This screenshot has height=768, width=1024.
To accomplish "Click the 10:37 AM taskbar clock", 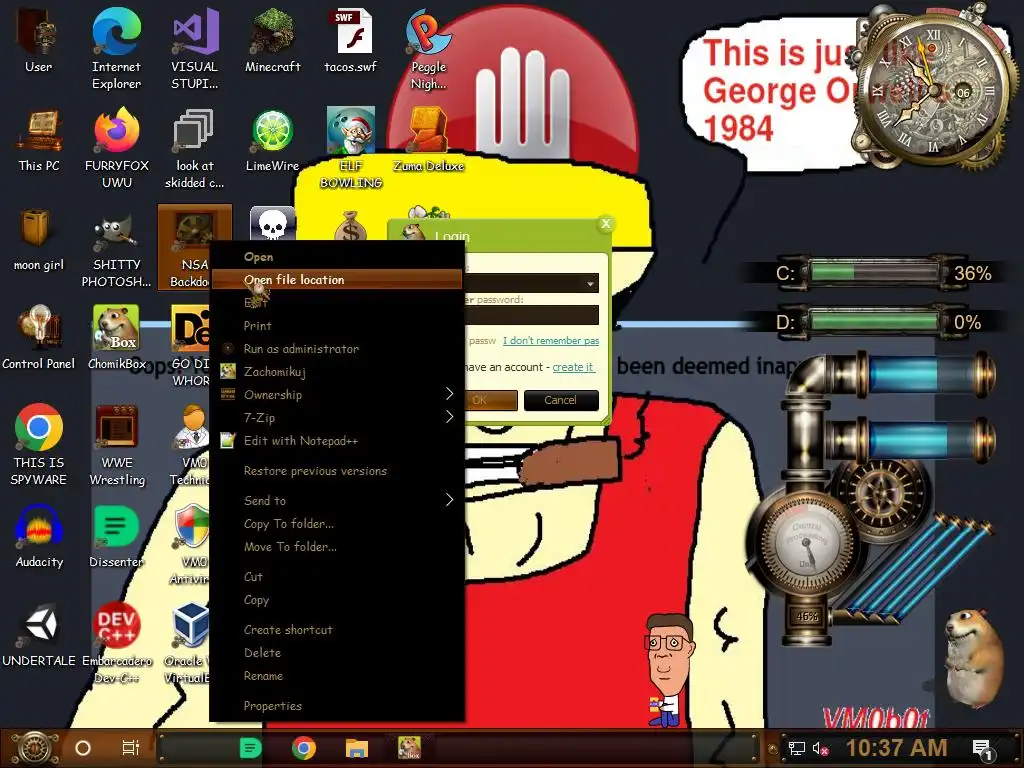I will click(896, 748).
